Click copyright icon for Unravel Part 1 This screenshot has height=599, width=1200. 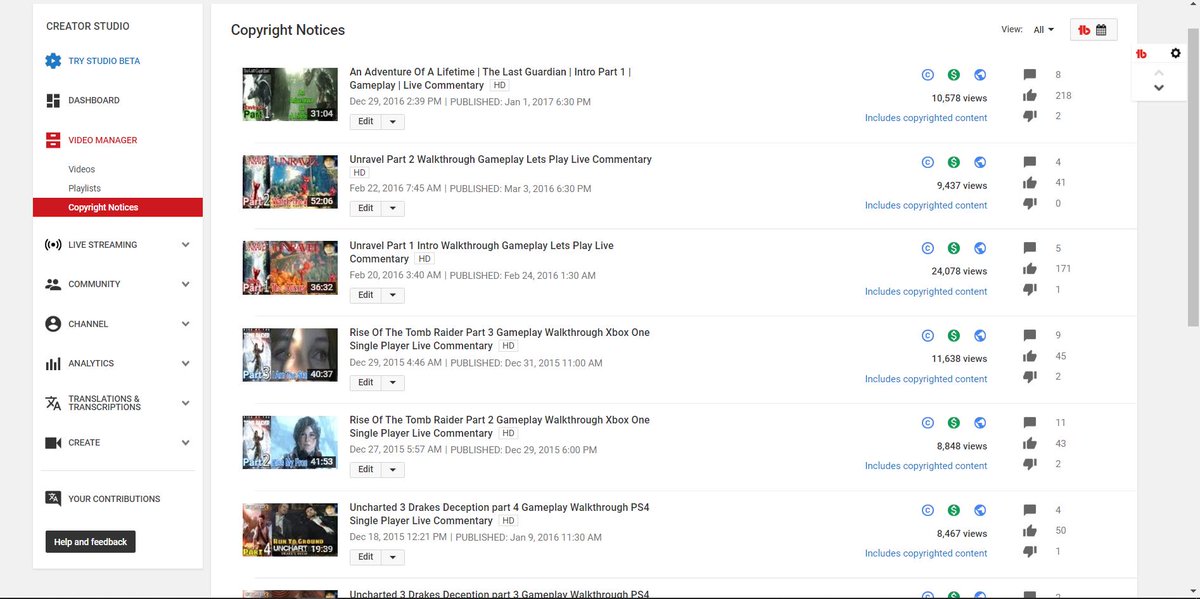tap(928, 249)
